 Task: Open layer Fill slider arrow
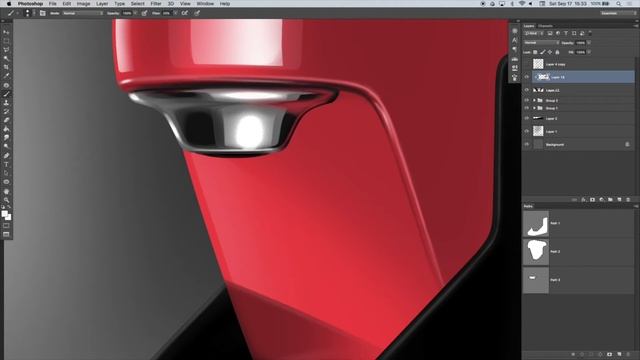(x=589, y=52)
